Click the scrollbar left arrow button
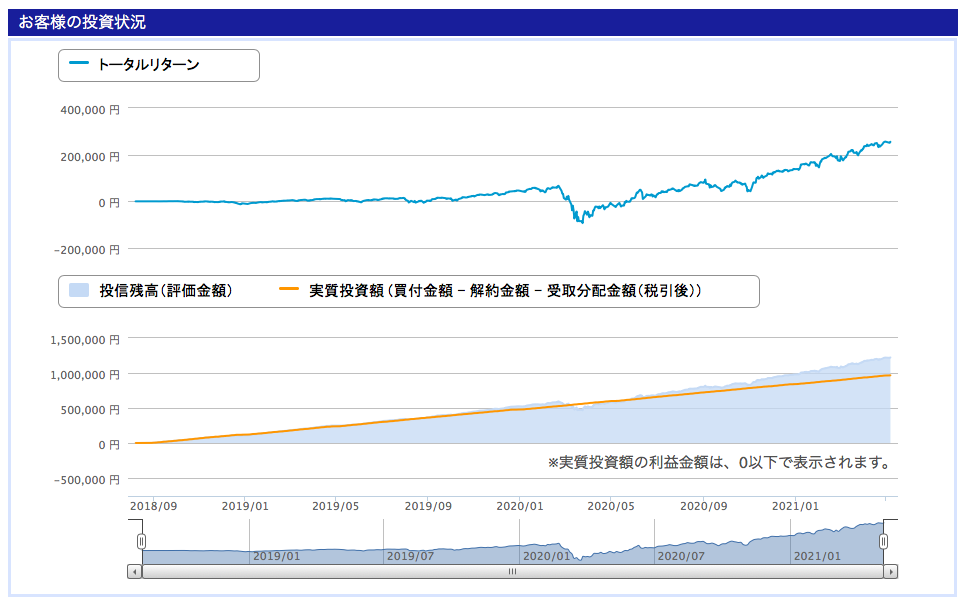The width and height of the screenshot is (963, 598). point(135,572)
